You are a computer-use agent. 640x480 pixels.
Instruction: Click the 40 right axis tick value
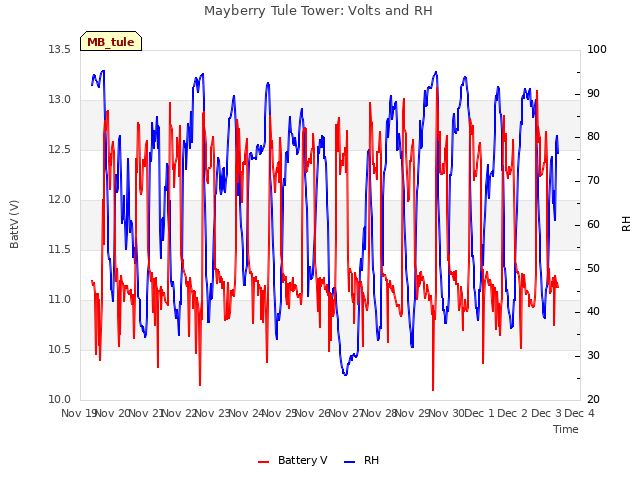tap(593, 312)
